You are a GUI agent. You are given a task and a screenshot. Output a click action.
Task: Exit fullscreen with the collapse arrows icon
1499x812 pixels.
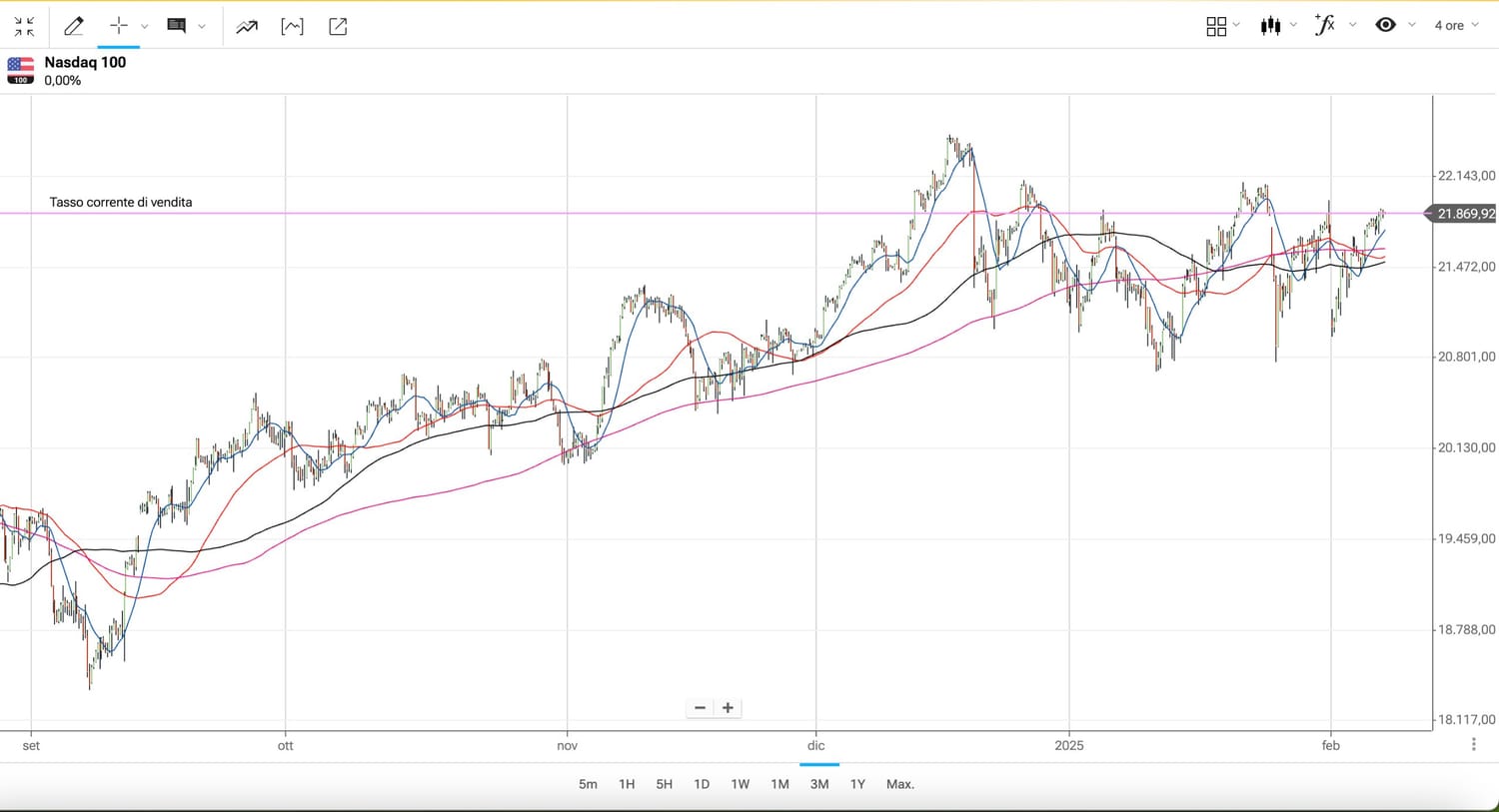(x=24, y=27)
